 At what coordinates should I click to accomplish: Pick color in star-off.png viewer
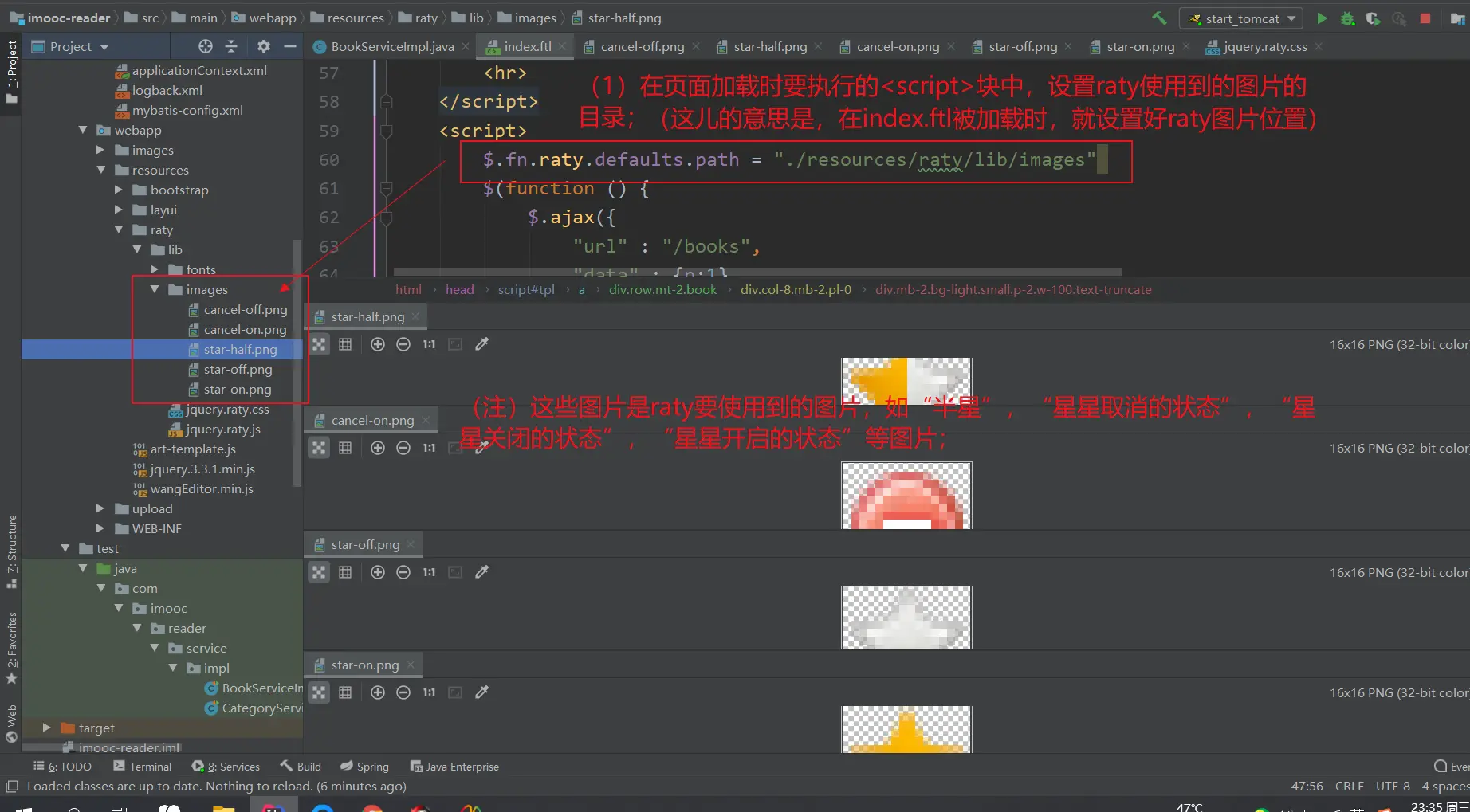[481, 572]
